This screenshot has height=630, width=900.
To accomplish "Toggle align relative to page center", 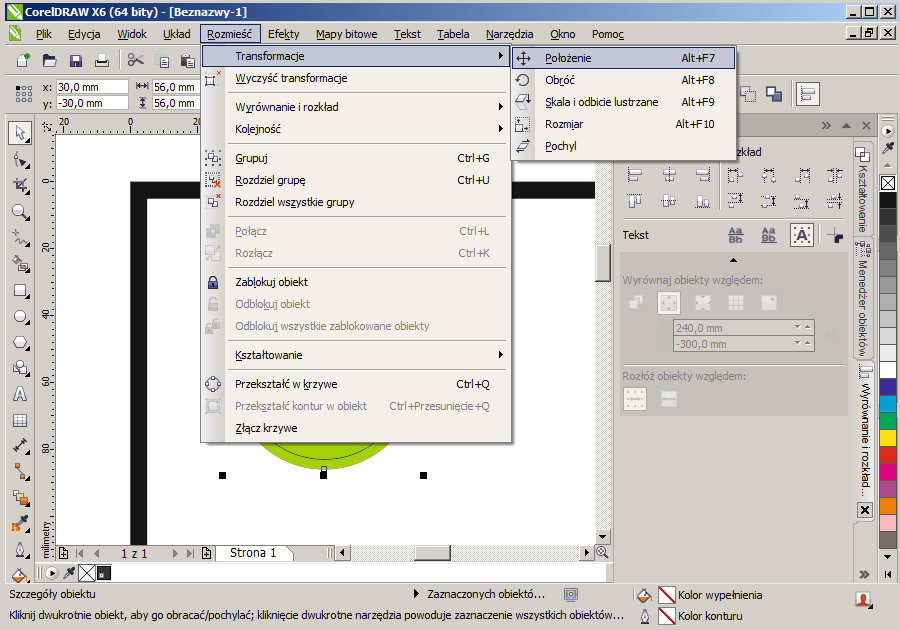I will click(x=703, y=302).
